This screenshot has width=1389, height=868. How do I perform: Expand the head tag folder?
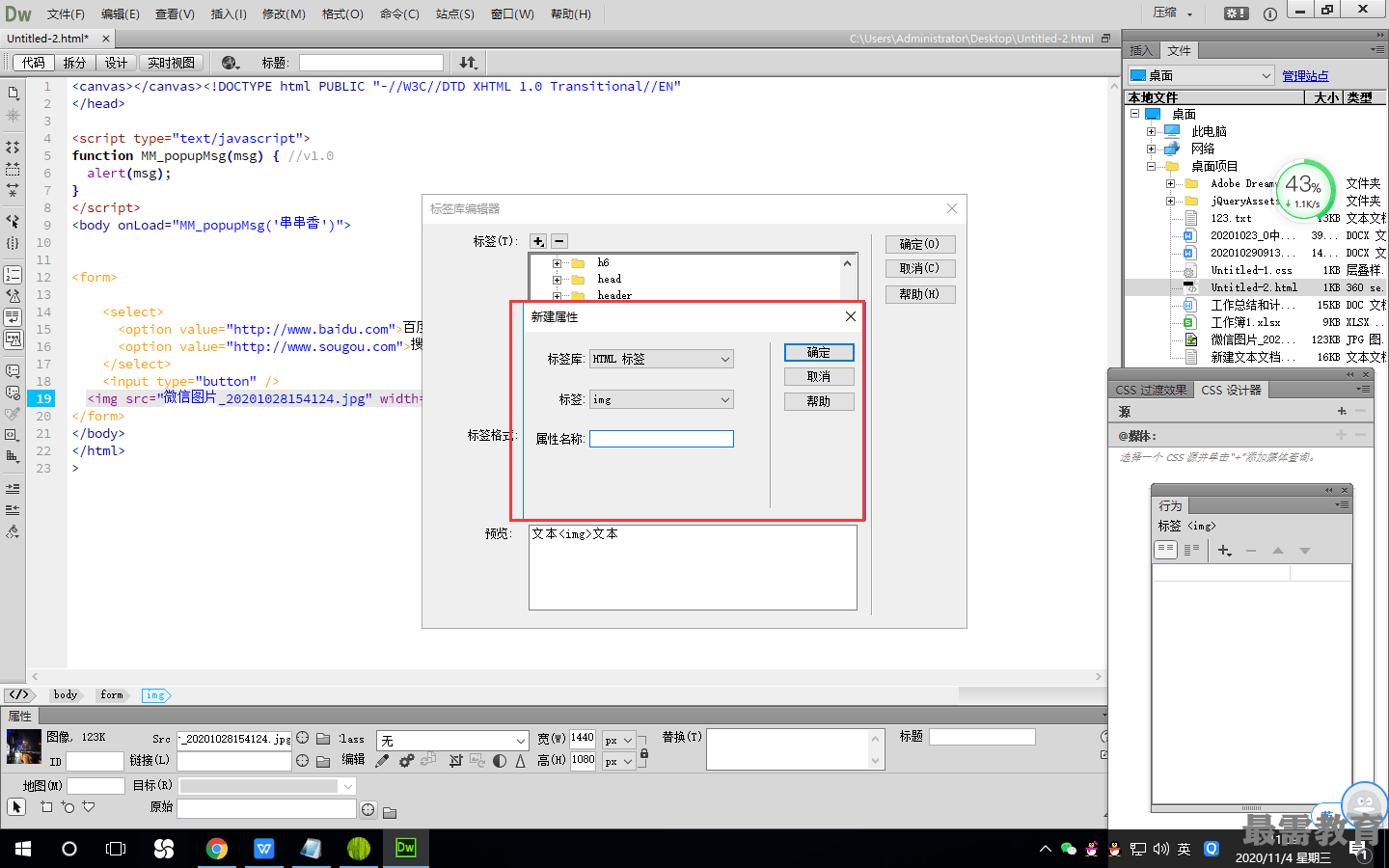557,280
